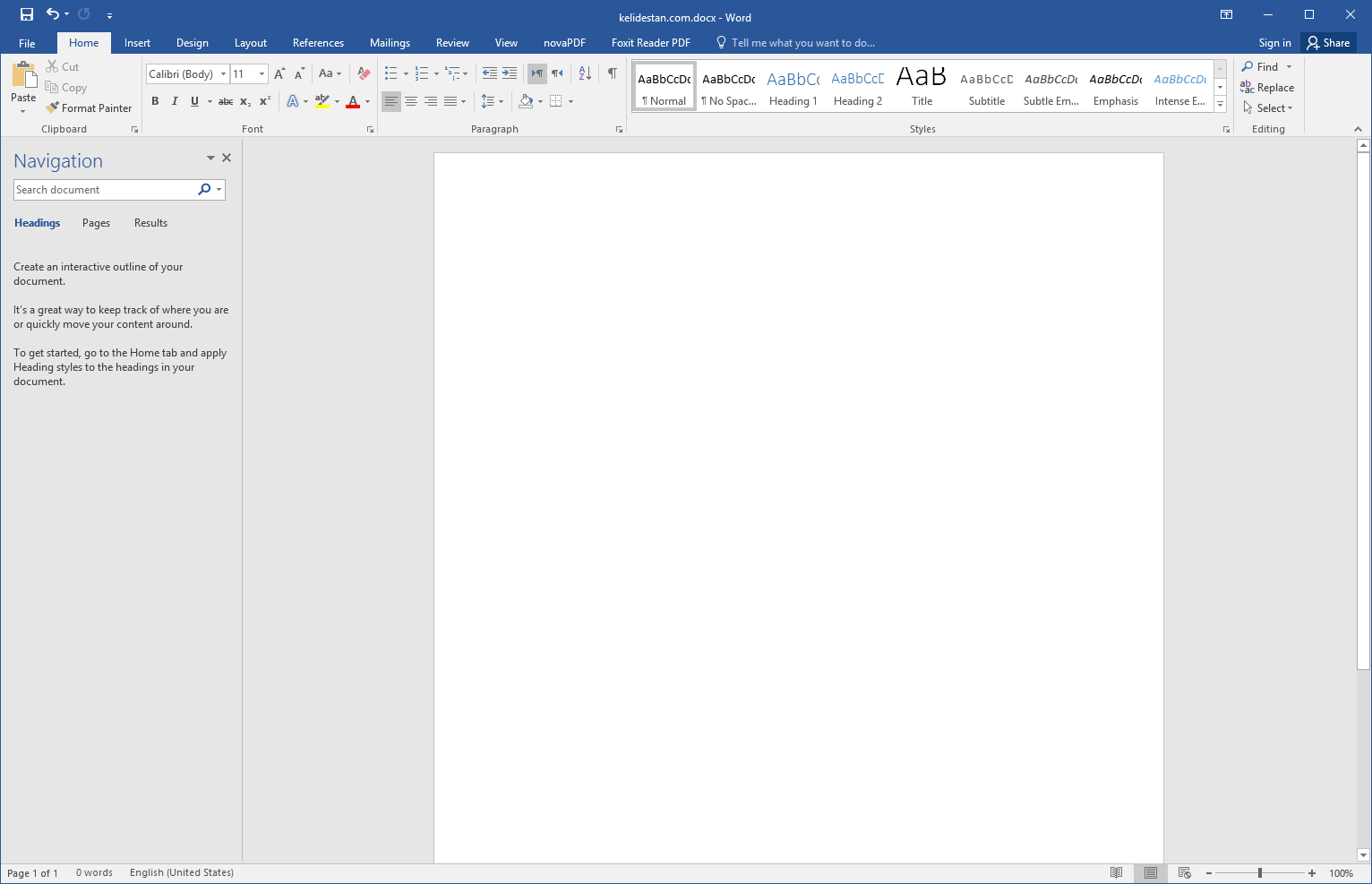Toggle Print Layout view in status bar
The width and height of the screenshot is (1372, 884).
coord(1151,872)
